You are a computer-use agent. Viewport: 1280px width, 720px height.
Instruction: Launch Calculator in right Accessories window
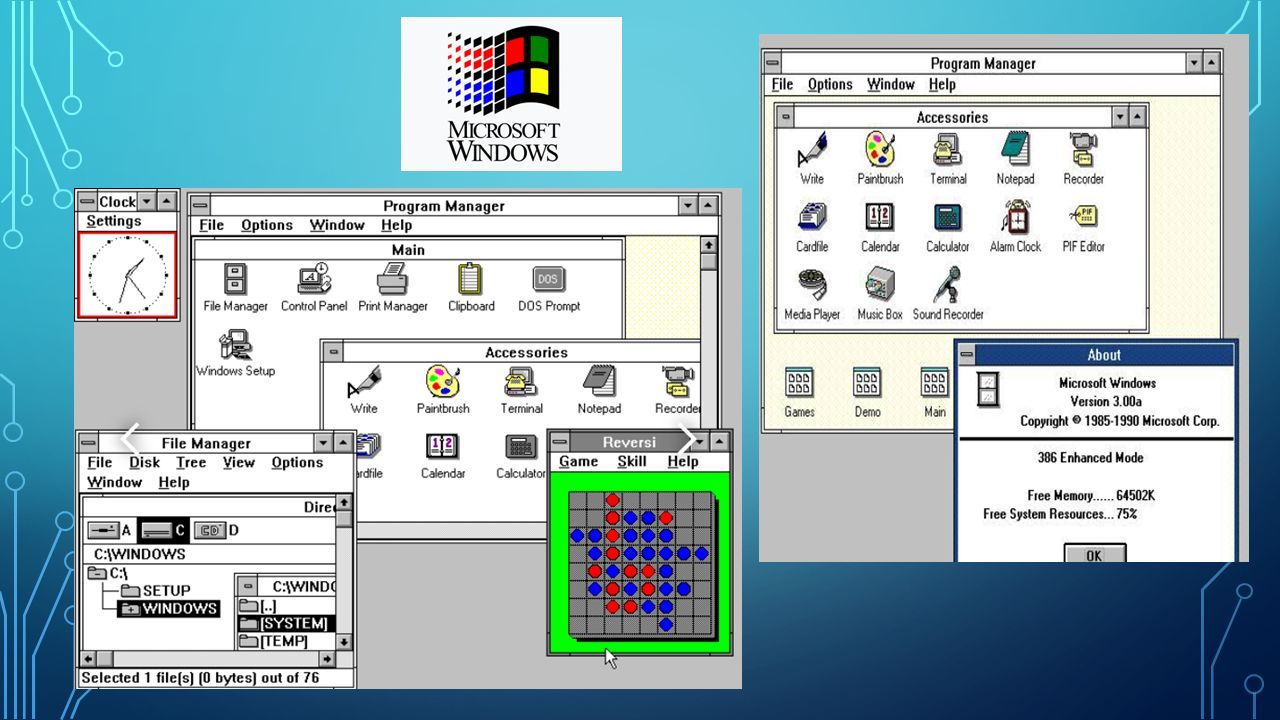[x=948, y=227]
